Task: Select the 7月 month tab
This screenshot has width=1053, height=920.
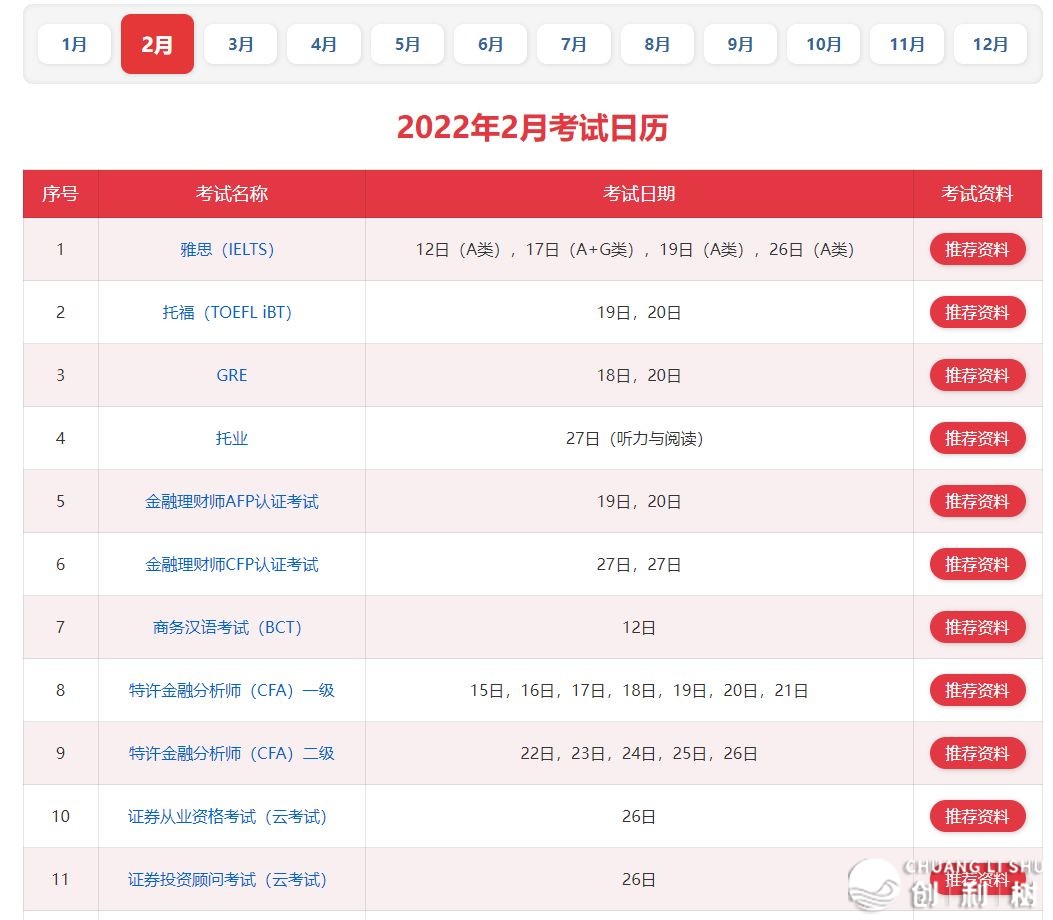Action: pyautogui.click(x=574, y=44)
